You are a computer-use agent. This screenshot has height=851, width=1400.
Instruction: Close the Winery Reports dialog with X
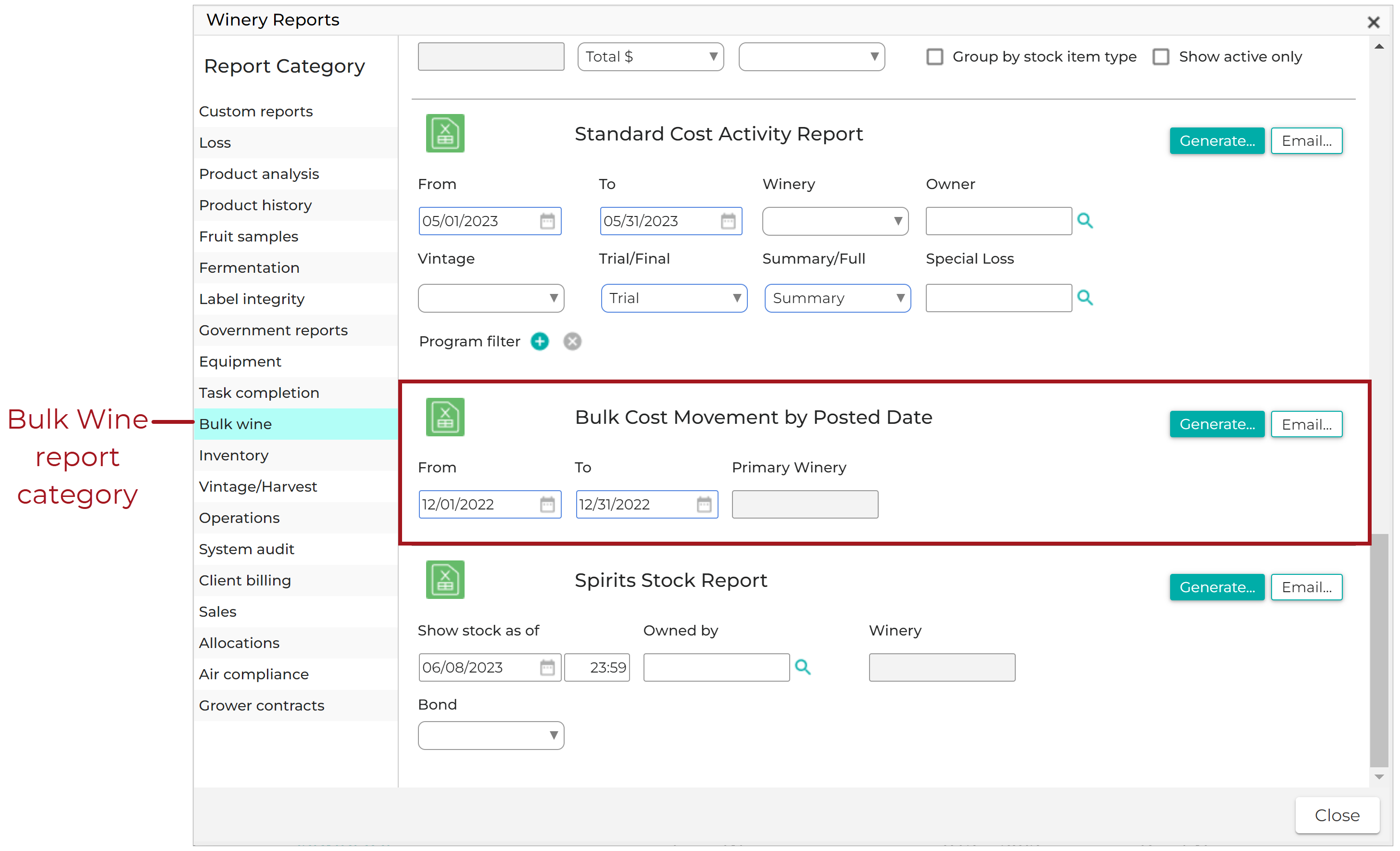(1373, 22)
